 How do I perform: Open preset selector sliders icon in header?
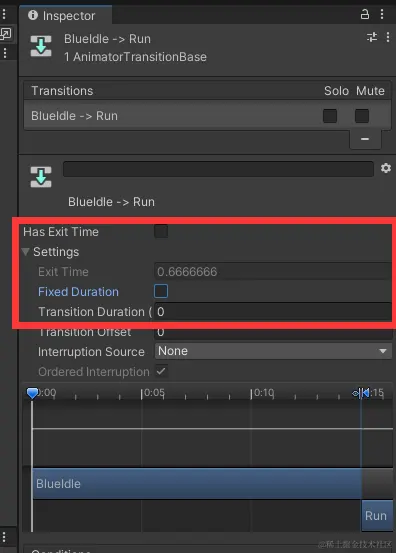pos(372,37)
